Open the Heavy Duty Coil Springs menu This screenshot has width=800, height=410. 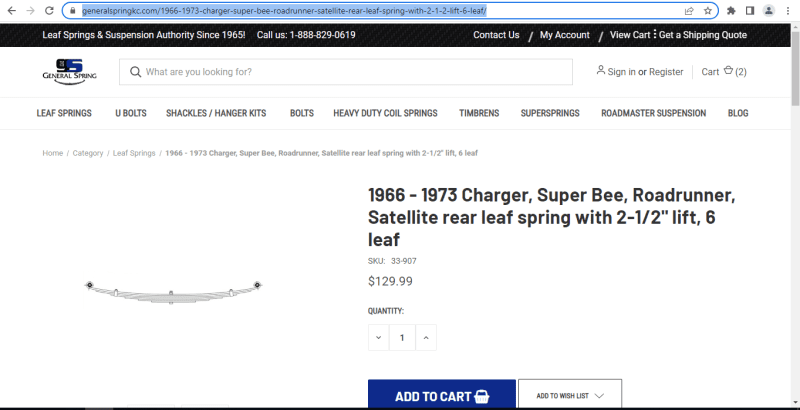385,113
